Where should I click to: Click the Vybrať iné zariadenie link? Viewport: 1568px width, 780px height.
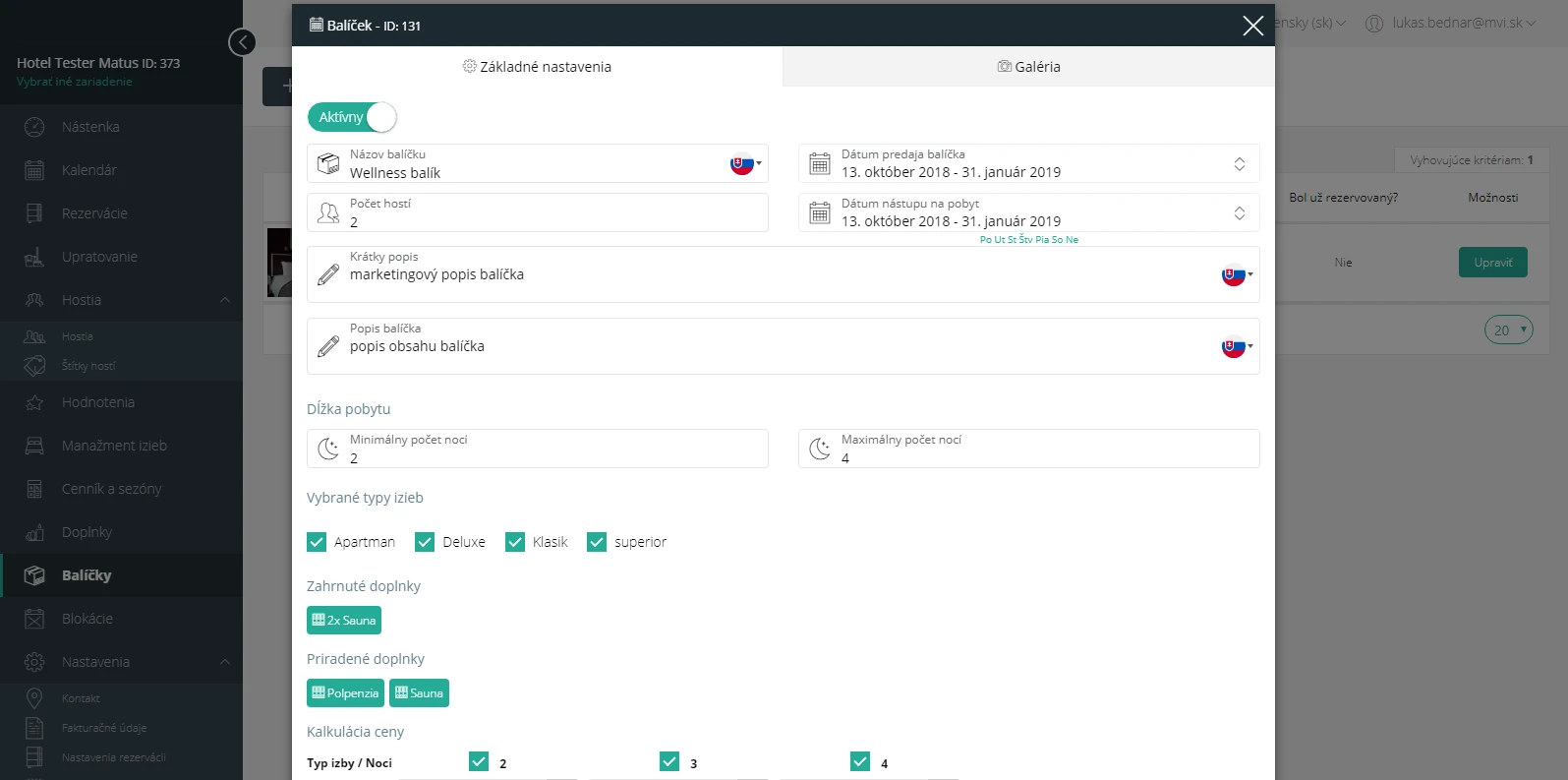pyautogui.click(x=75, y=82)
